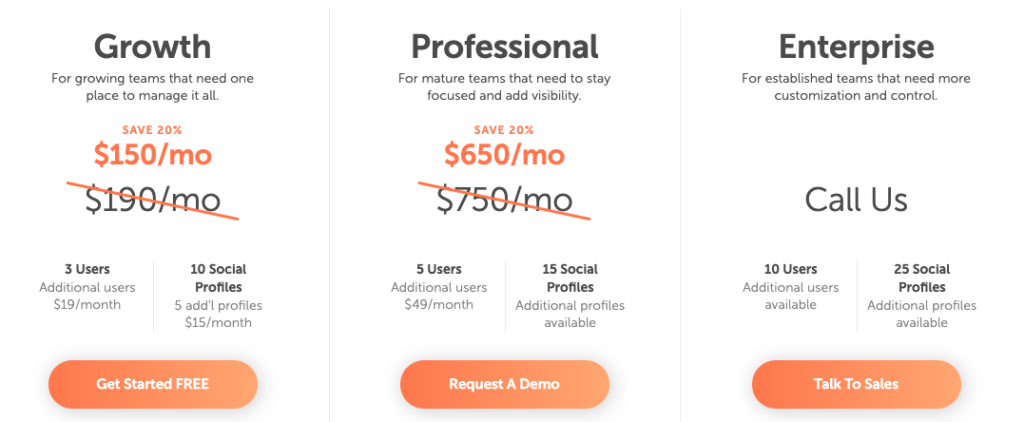Click the 'For growing teams' description
Screen dimensions: 1024x422
click(153, 87)
